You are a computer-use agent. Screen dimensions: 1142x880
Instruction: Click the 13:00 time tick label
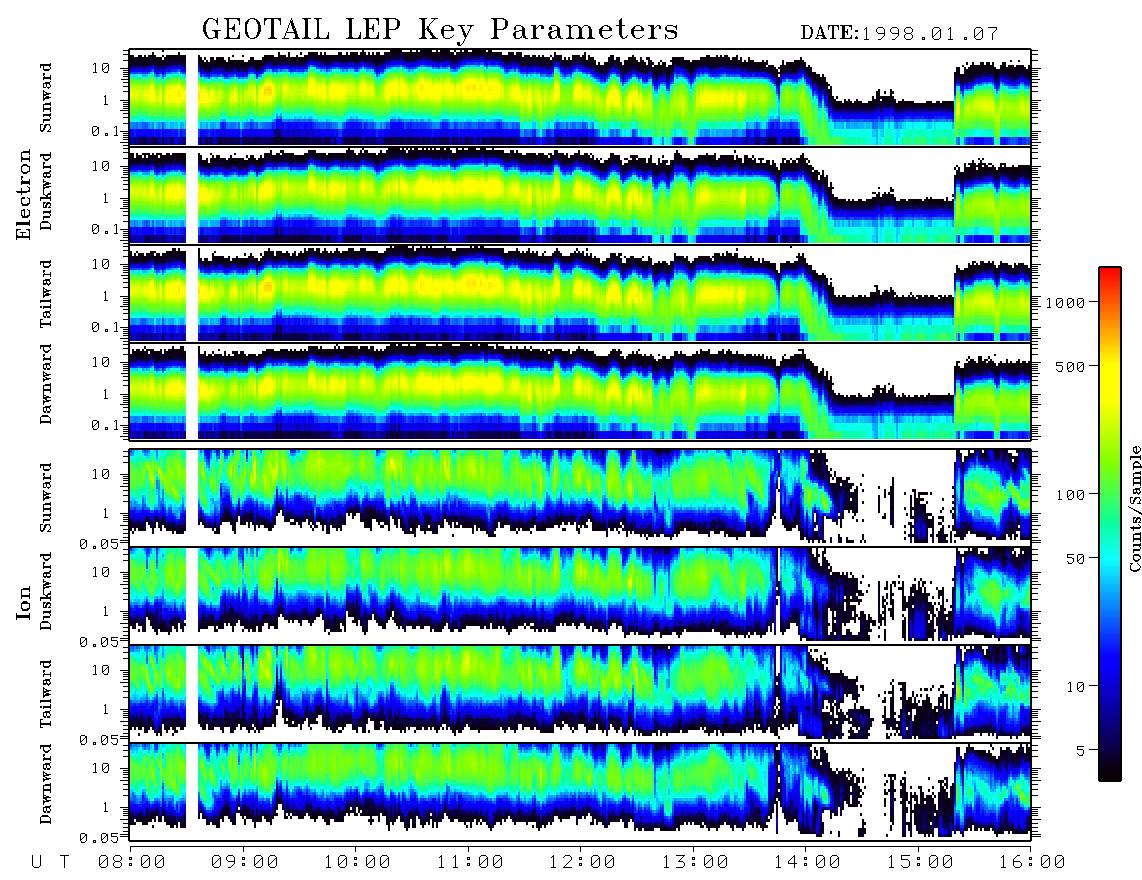click(695, 863)
